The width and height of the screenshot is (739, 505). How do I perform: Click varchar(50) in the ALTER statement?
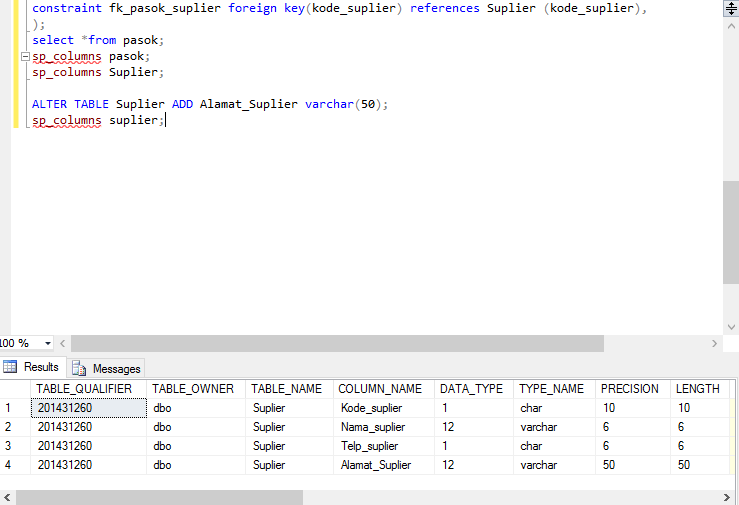[346, 104]
